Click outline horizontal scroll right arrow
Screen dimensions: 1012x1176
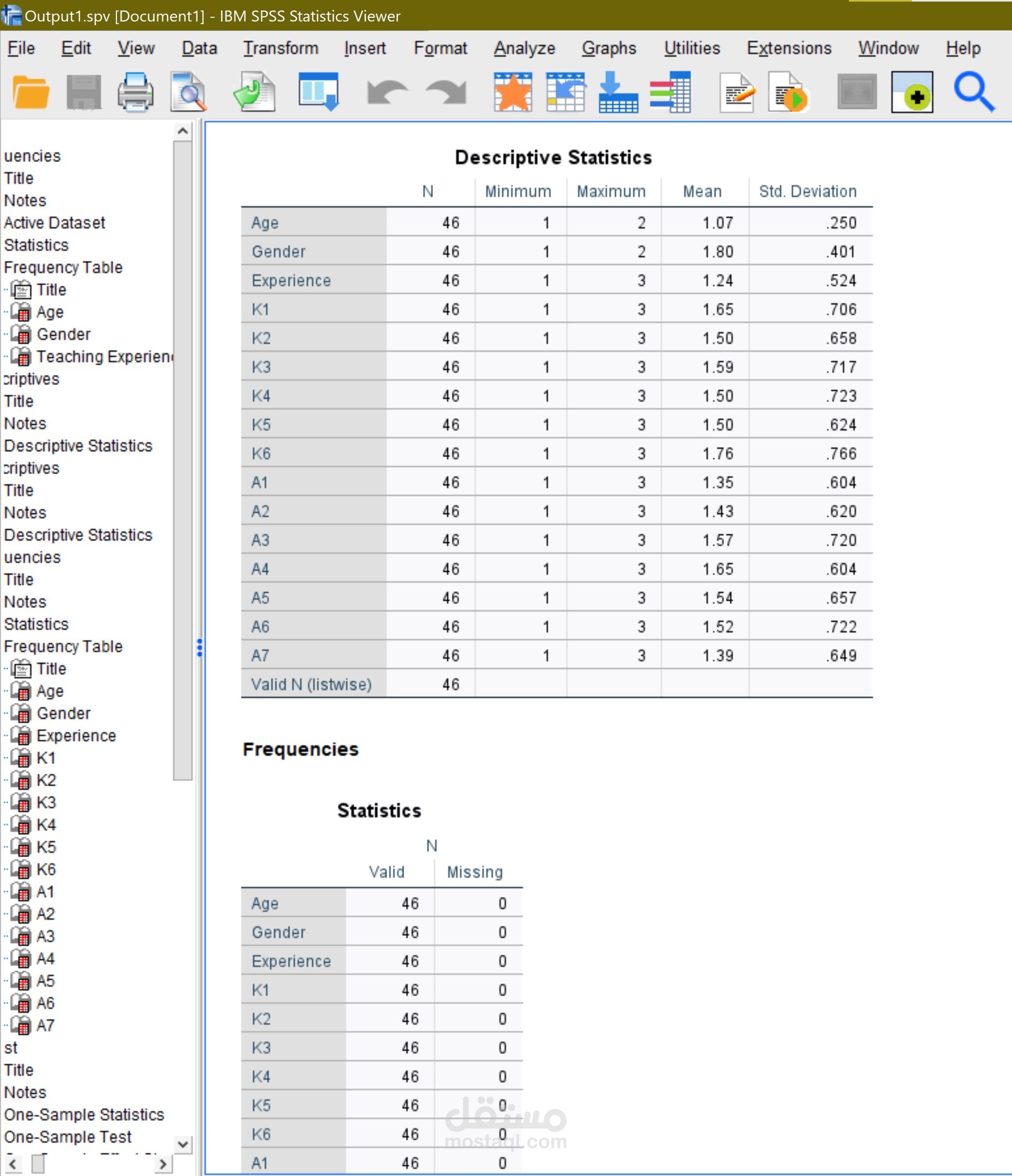(x=163, y=1164)
